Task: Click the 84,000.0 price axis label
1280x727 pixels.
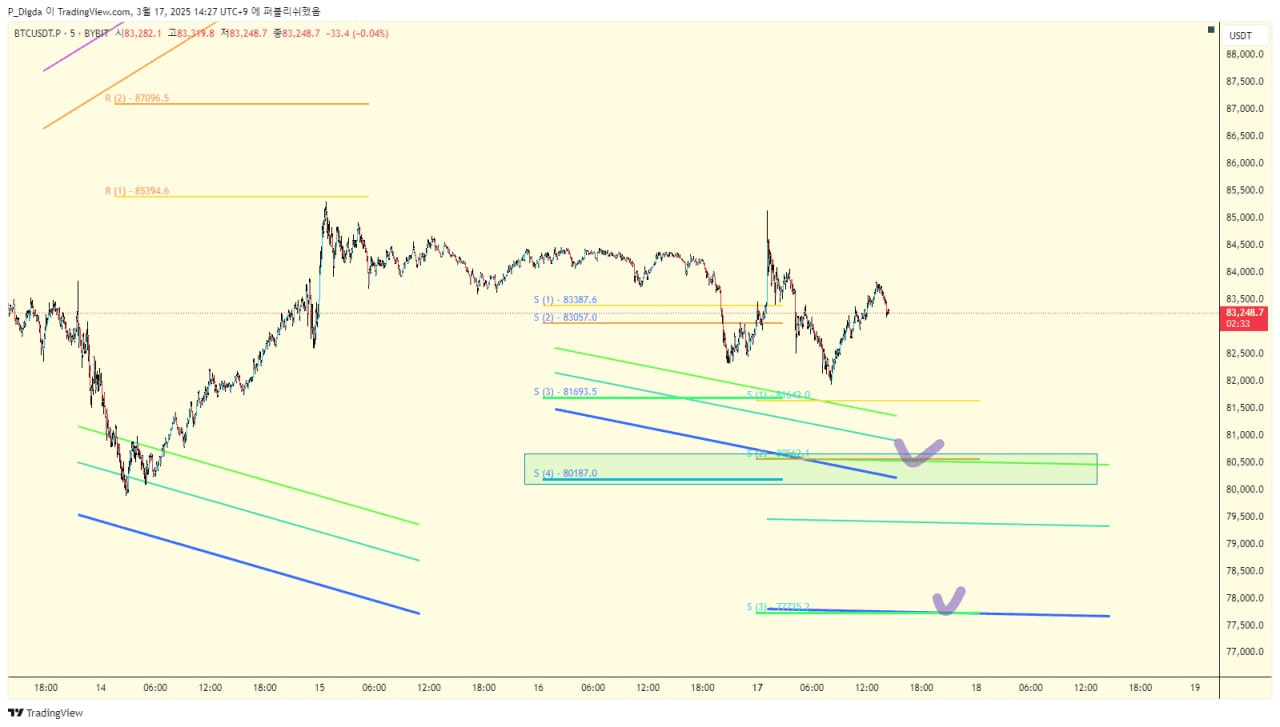Action: [x=1245, y=272]
